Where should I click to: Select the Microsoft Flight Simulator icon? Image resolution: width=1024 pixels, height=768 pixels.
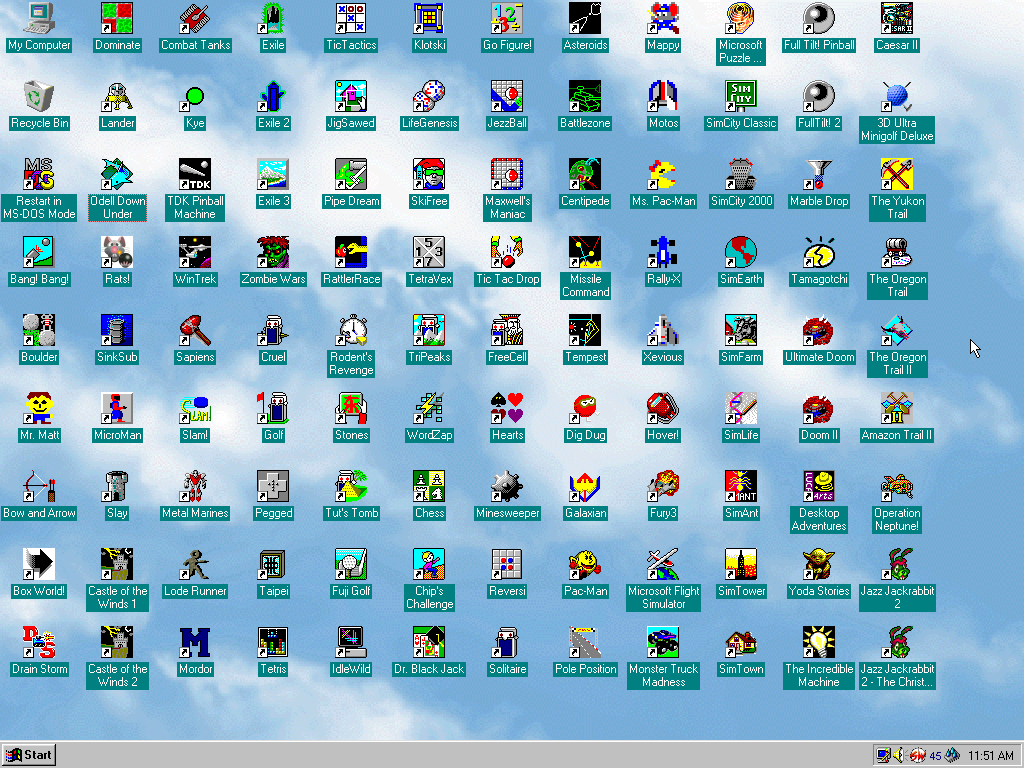tap(663, 564)
